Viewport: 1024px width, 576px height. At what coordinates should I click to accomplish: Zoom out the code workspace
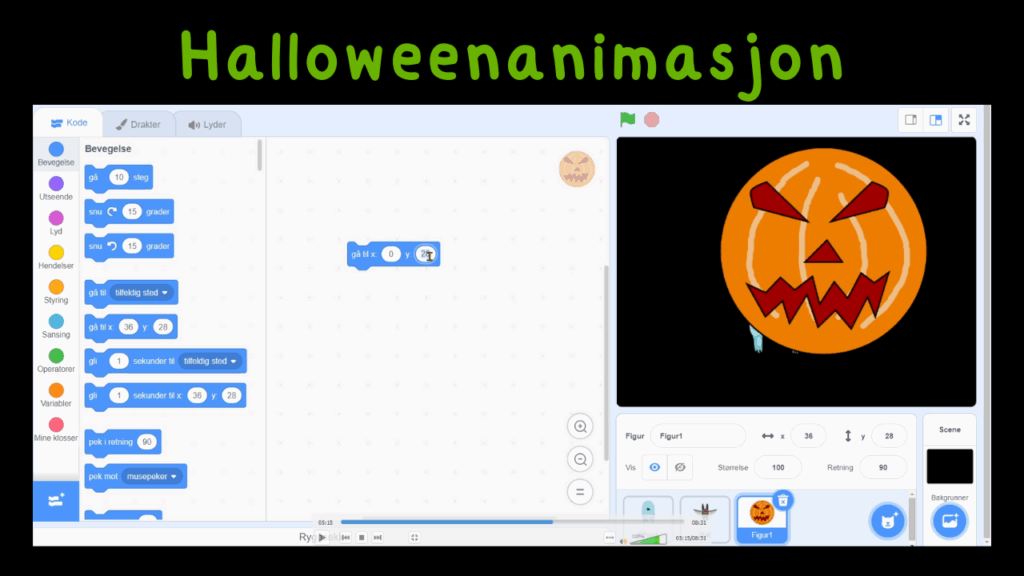[x=580, y=459]
